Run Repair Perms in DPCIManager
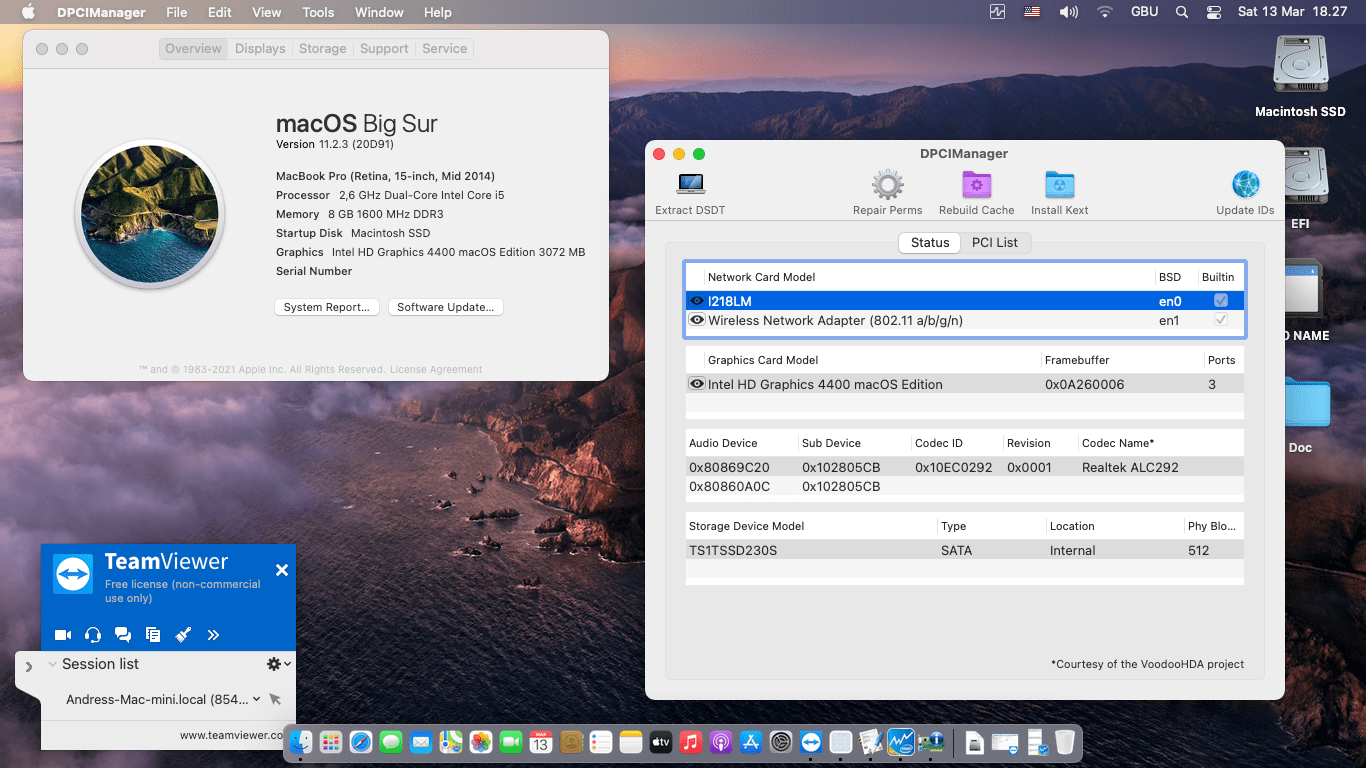Image resolution: width=1366 pixels, height=768 pixels. pyautogui.click(x=887, y=185)
